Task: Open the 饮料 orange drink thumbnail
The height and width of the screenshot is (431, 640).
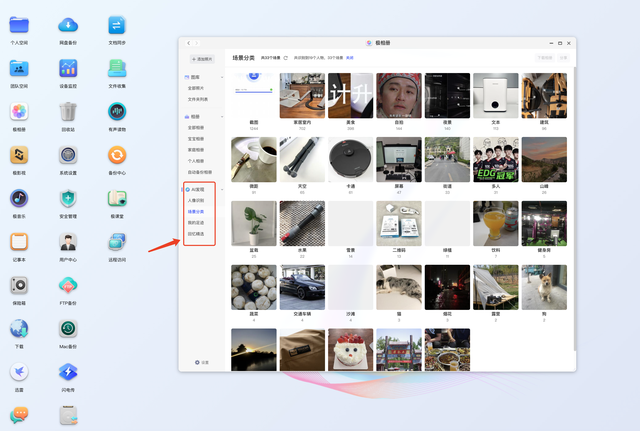Action: [496, 223]
